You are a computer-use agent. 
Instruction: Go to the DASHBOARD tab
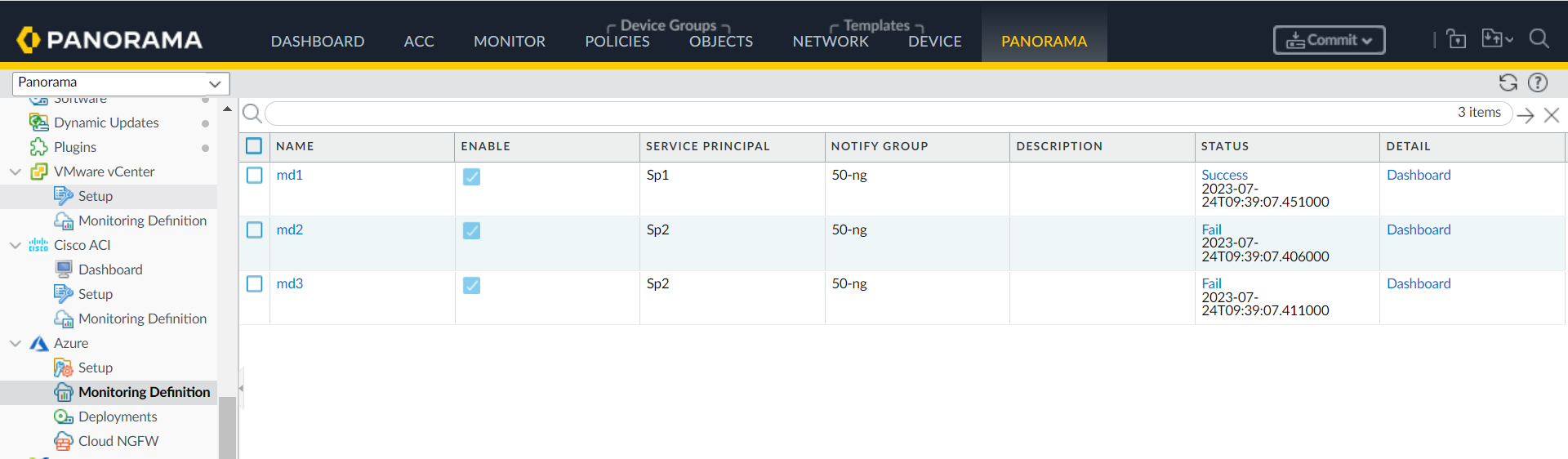coord(318,41)
